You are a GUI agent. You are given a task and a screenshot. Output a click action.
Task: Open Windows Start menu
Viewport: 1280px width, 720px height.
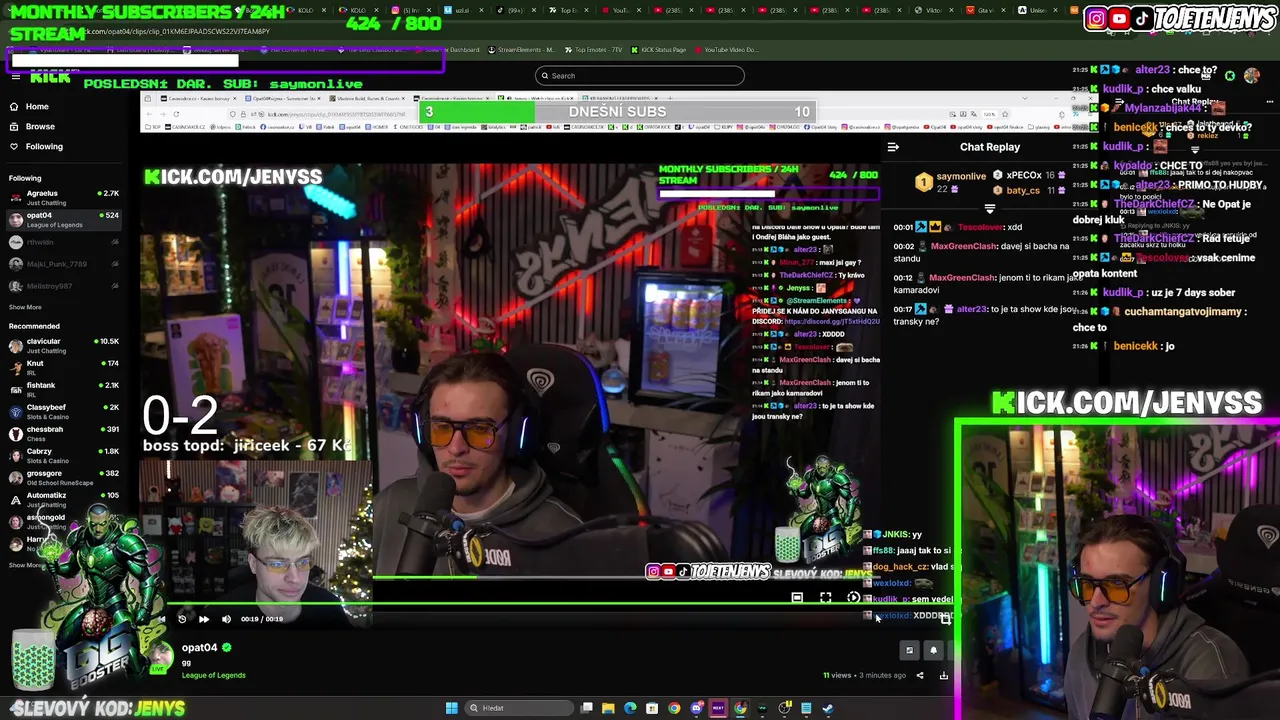[x=452, y=708]
